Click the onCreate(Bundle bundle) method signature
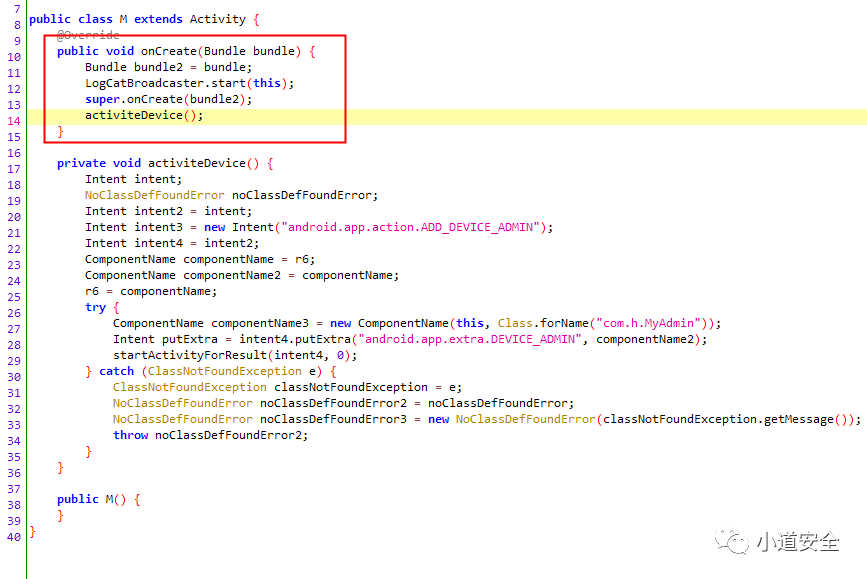 pyautogui.click(x=221, y=51)
